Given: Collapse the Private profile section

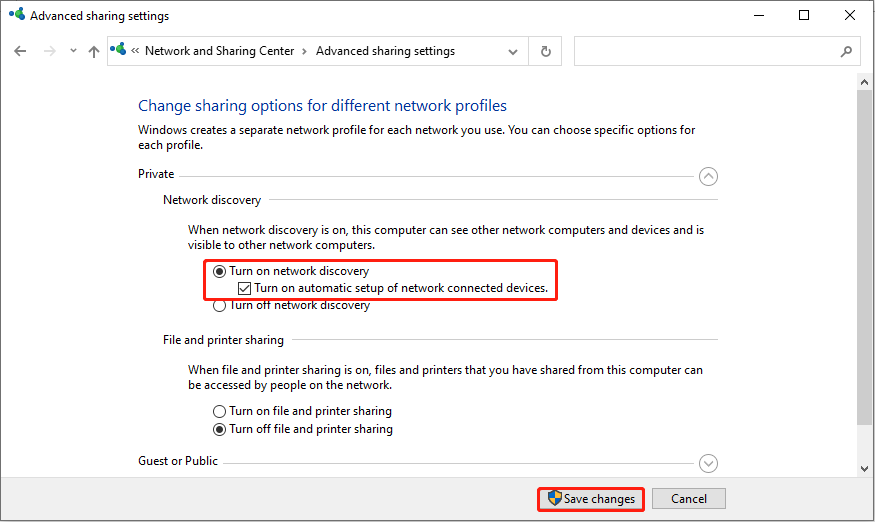Looking at the screenshot, I should 708,176.
